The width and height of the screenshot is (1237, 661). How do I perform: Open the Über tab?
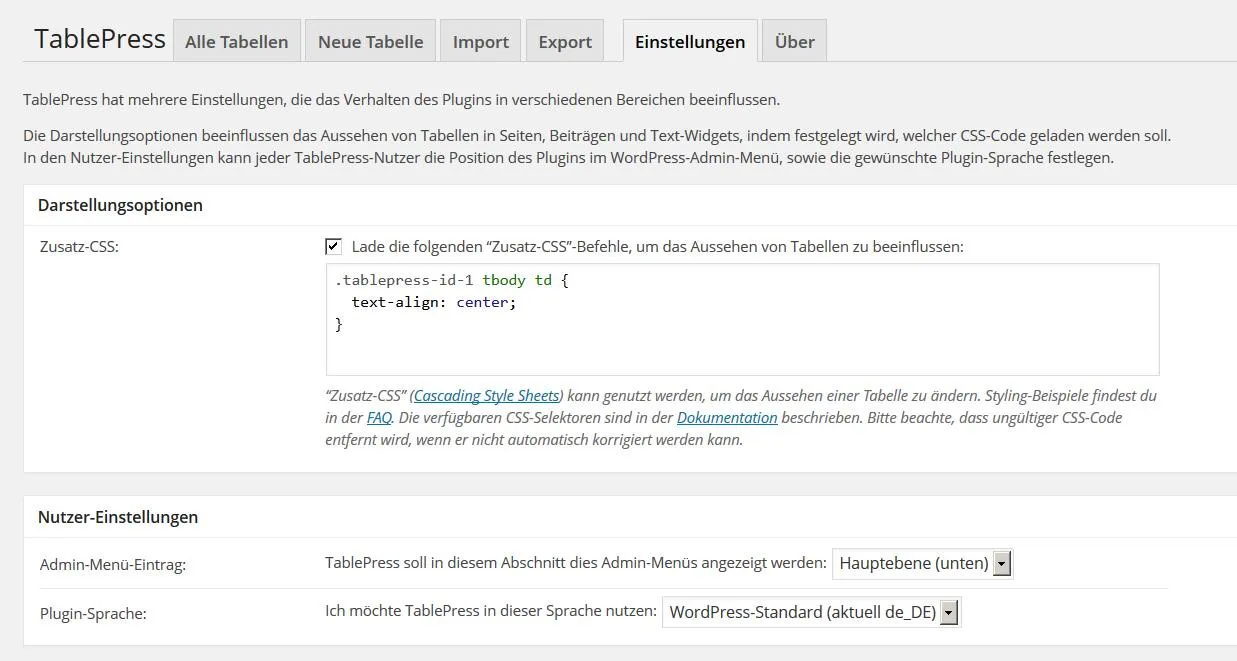tap(794, 41)
